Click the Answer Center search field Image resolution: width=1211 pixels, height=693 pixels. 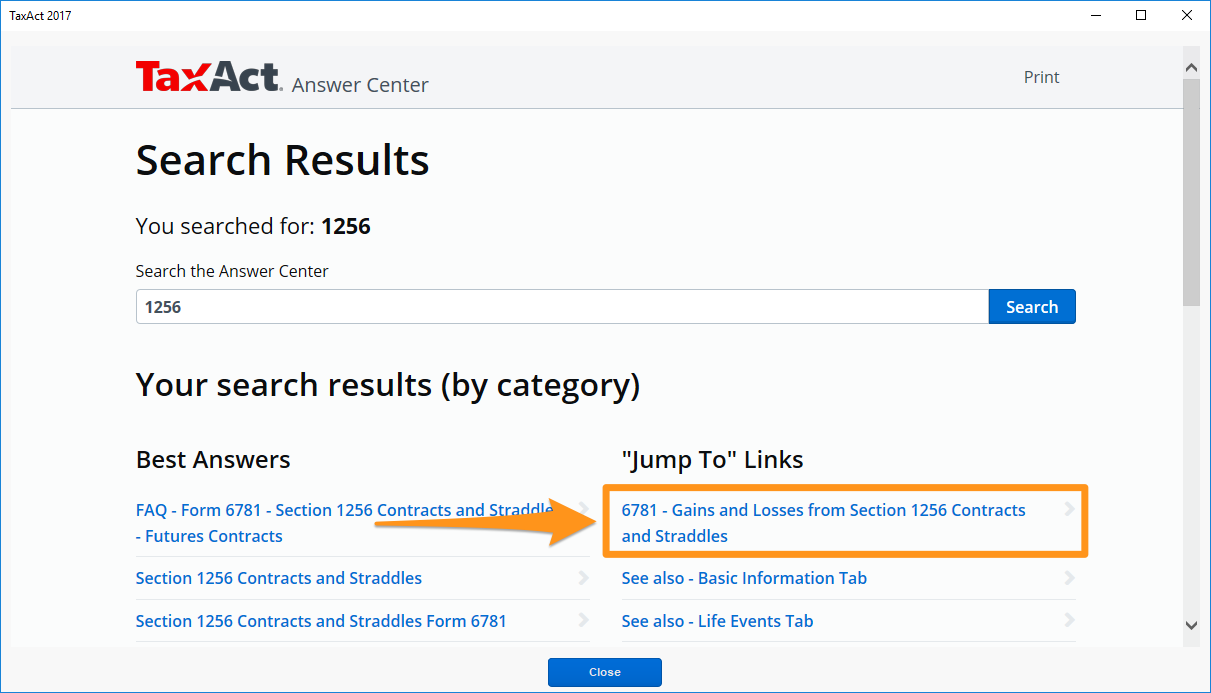pyautogui.click(x=562, y=307)
